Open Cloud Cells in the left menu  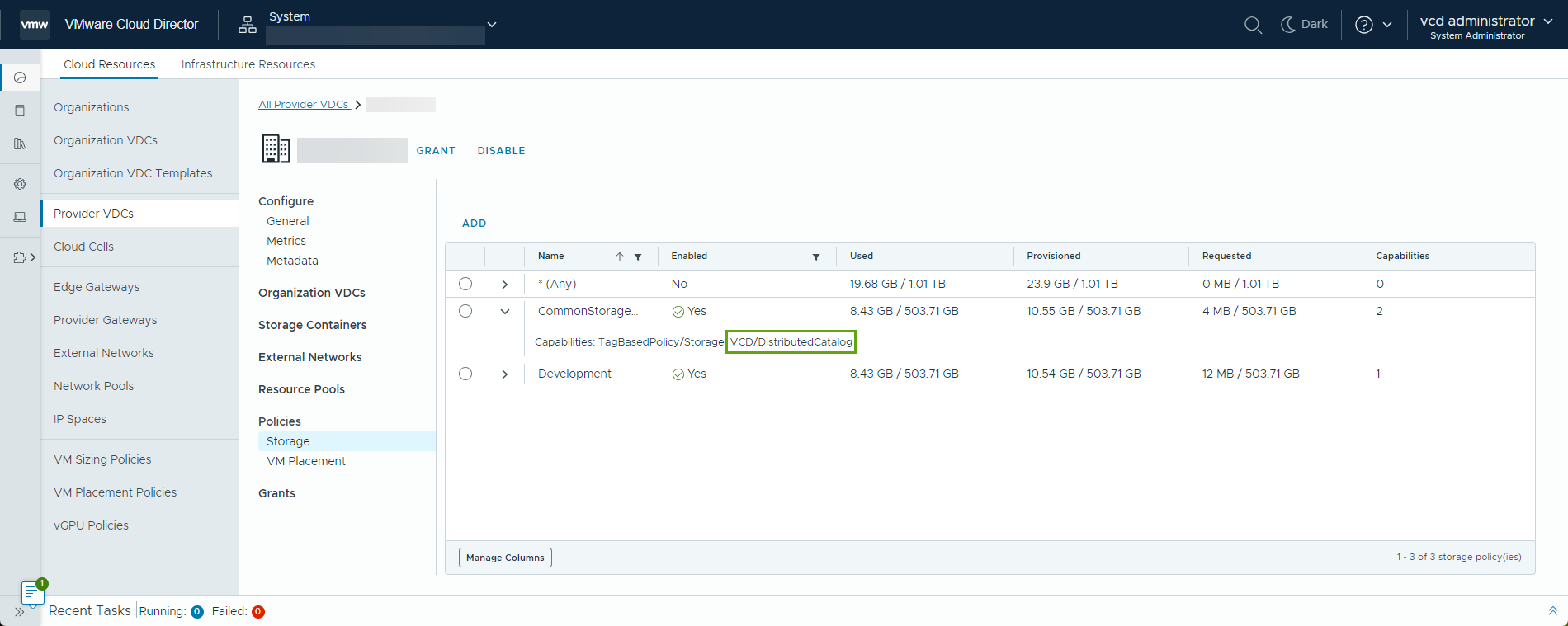tap(83, 247)
